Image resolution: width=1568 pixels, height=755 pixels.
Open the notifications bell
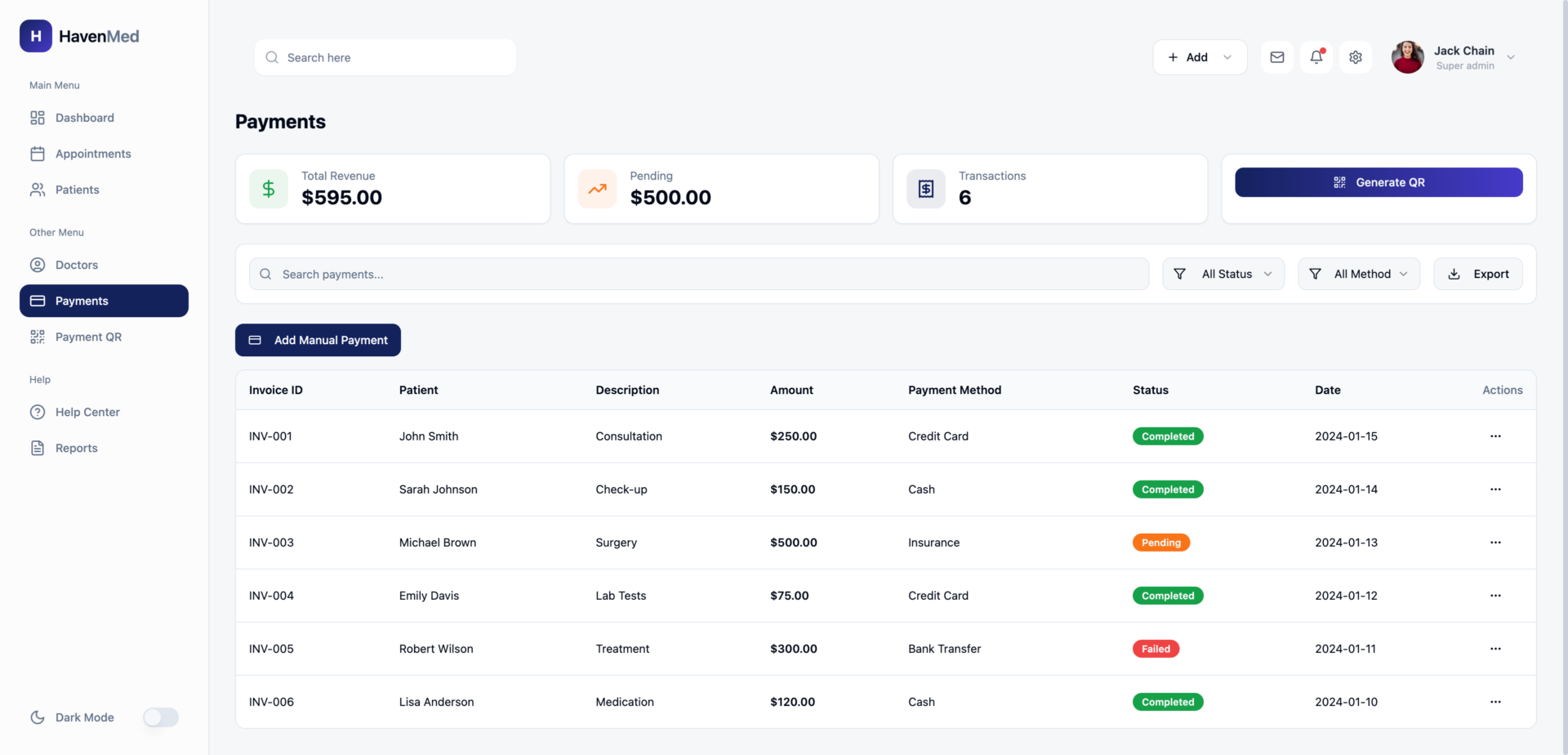(x=1316, y=57)
